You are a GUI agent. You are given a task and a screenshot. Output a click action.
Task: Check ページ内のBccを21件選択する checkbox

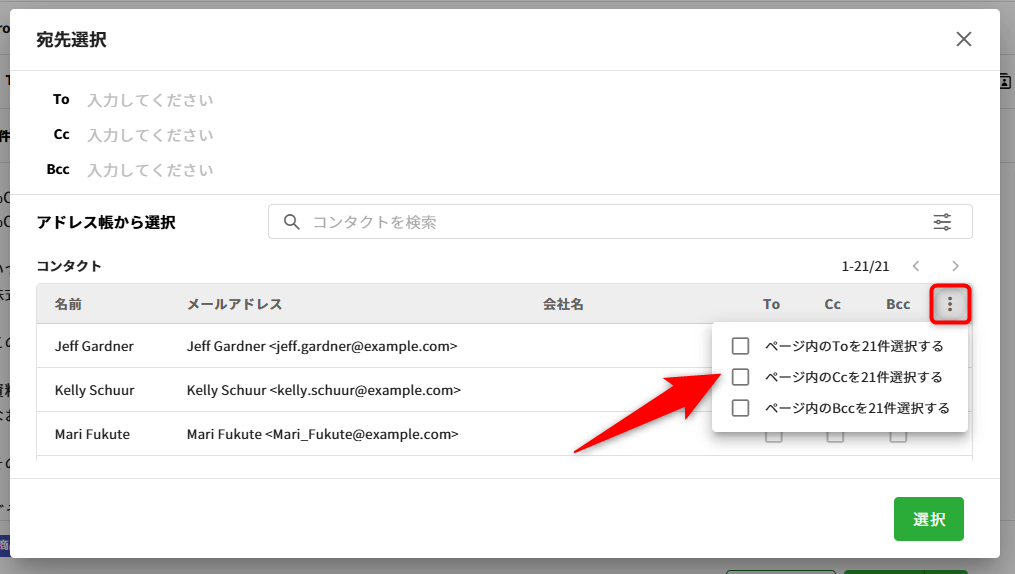[741, 408]
